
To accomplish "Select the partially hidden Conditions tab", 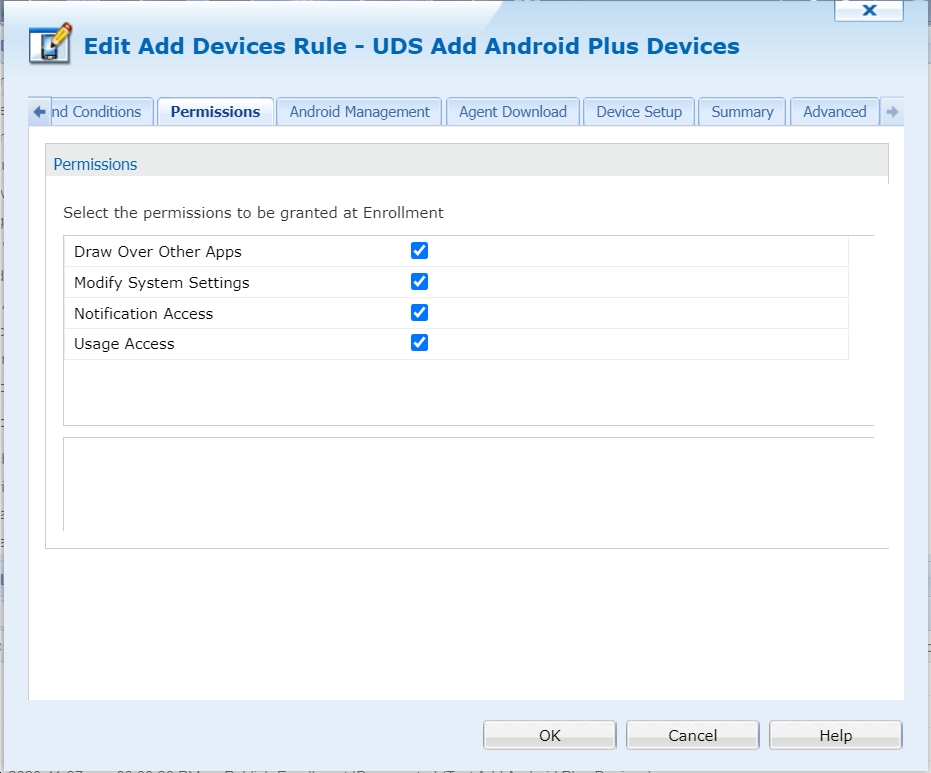I will tap(100, 112).
